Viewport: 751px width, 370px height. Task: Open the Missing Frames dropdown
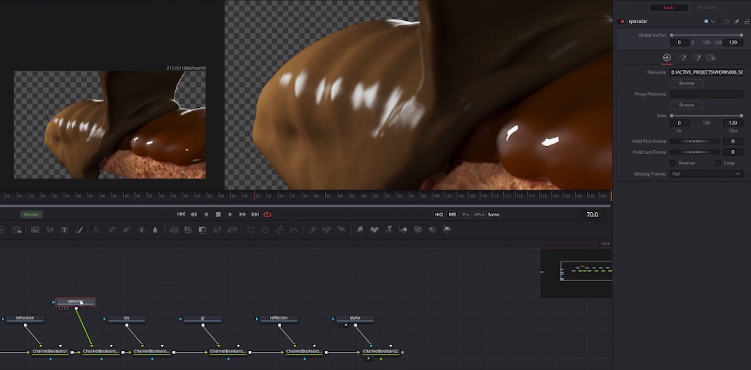706,174
